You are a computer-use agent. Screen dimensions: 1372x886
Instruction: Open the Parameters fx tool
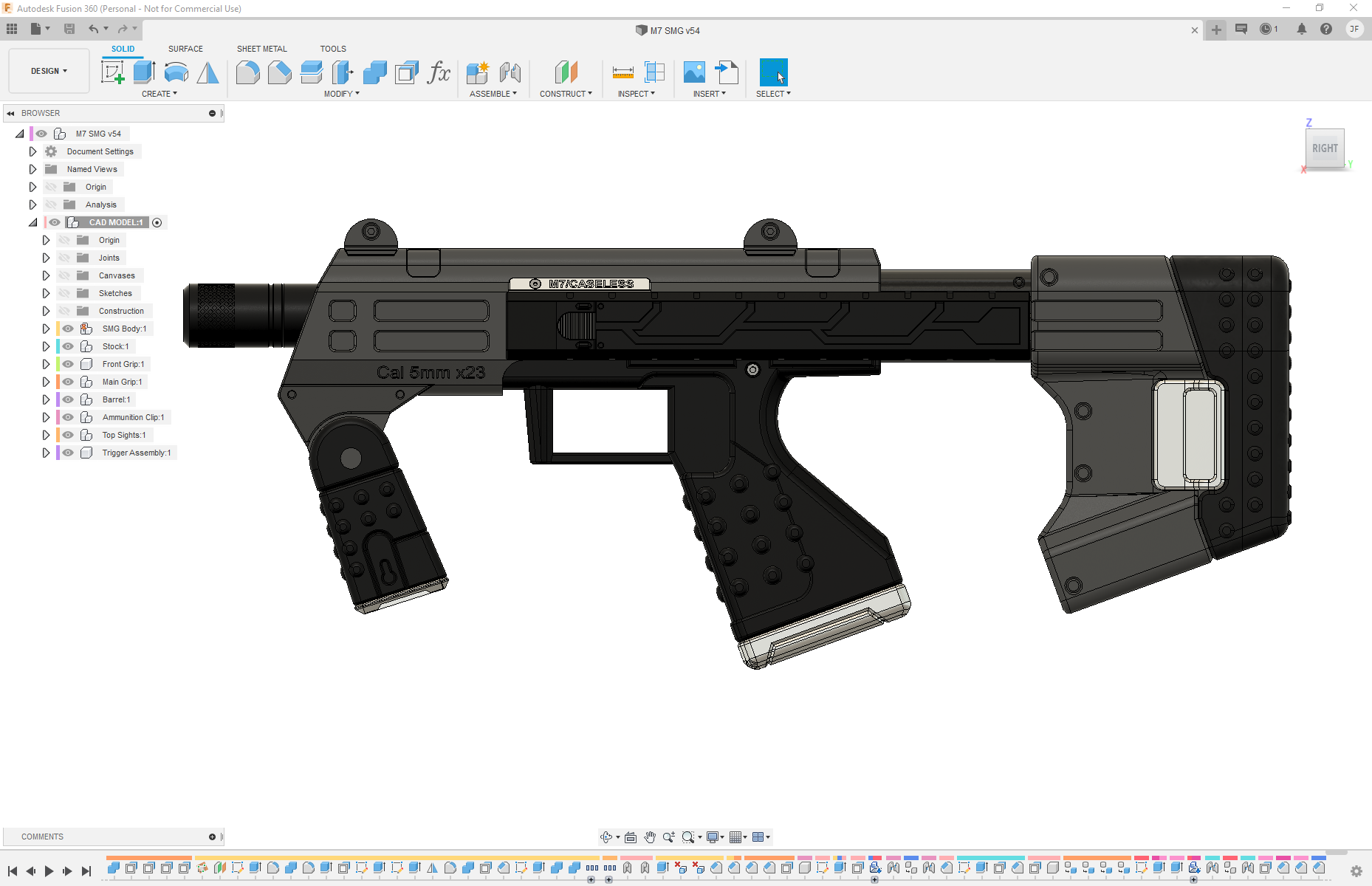(439, 72)
